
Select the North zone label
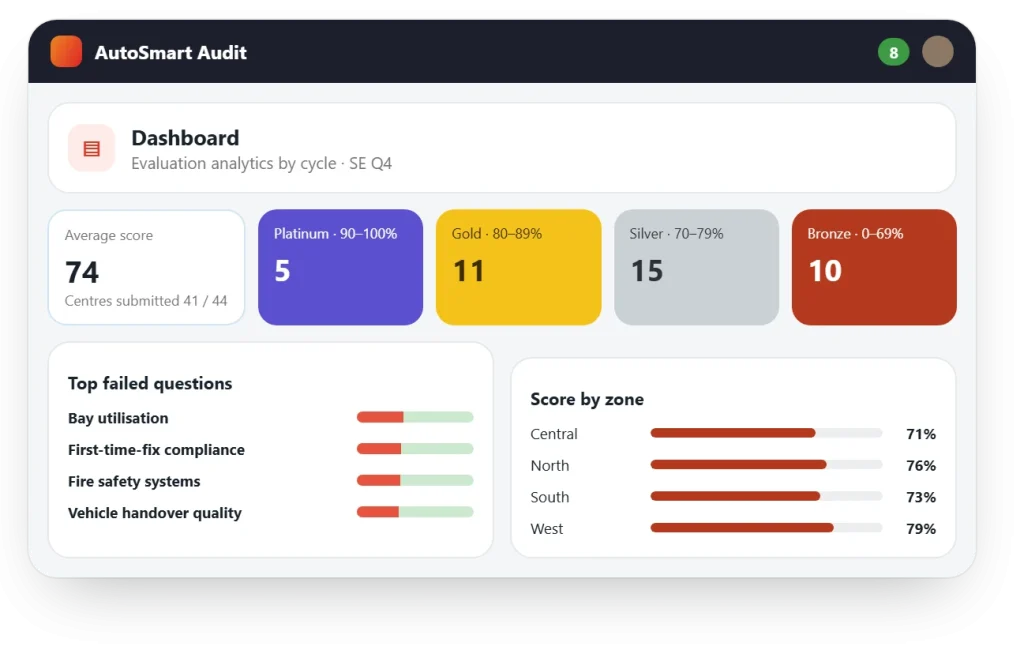[x=550, y=466]
